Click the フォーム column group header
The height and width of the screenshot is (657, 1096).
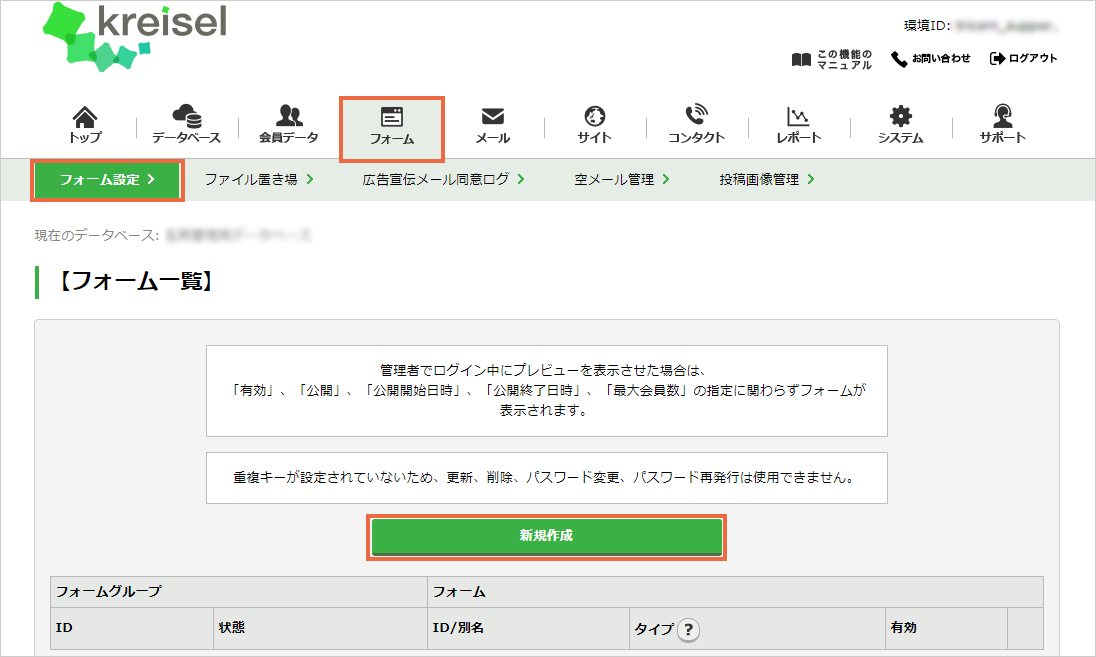click(x=735, y=592)
